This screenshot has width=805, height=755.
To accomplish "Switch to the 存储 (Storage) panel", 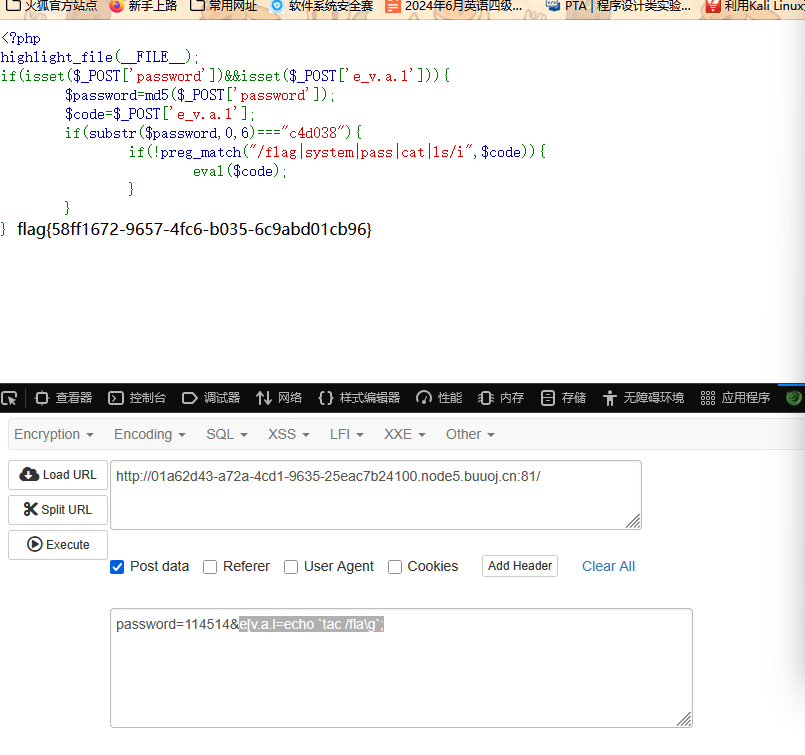I will tap(563, 398).
